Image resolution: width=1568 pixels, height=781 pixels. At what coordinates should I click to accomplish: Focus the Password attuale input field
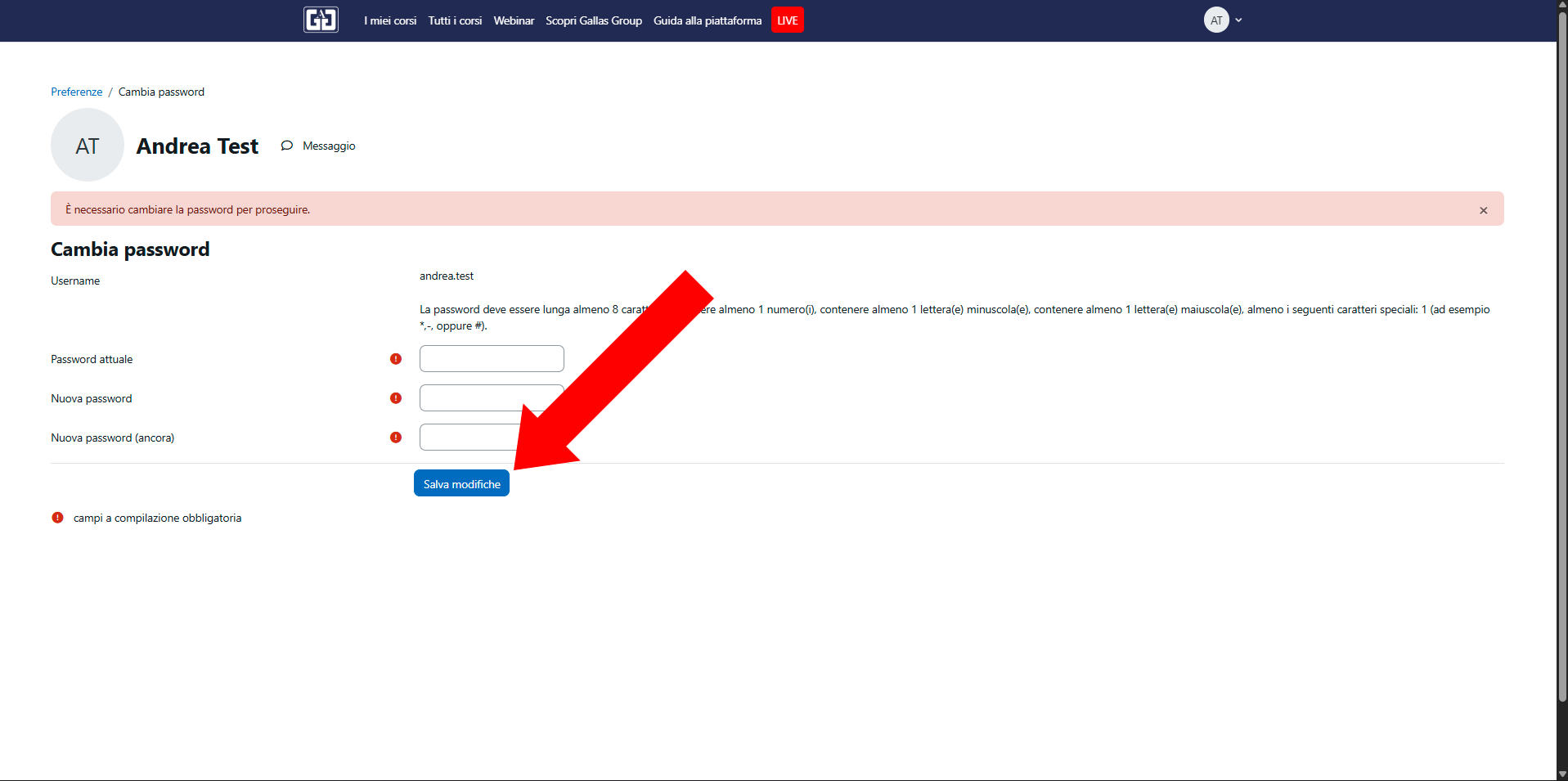[x=491, y=359]
